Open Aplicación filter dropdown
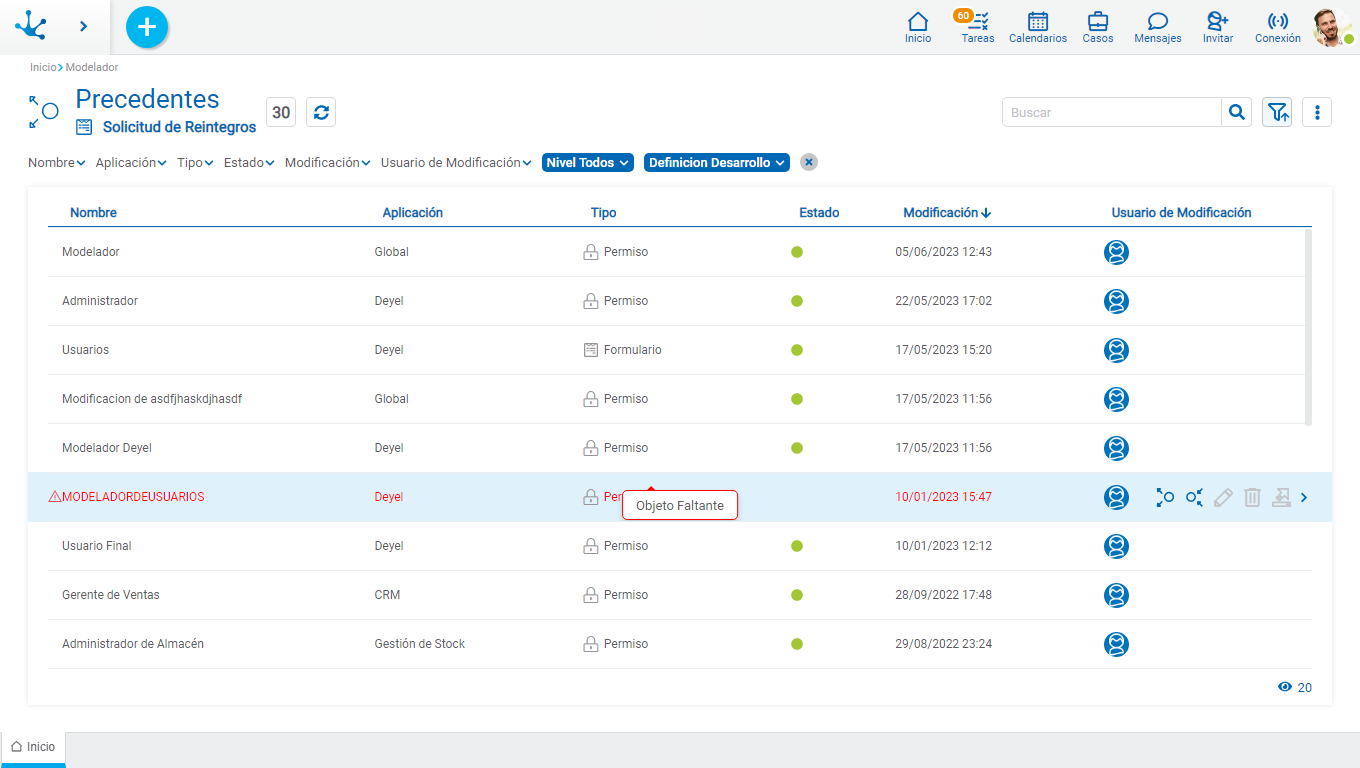The height and width of the screenshot is (768, 1360). tap(131, 162)
